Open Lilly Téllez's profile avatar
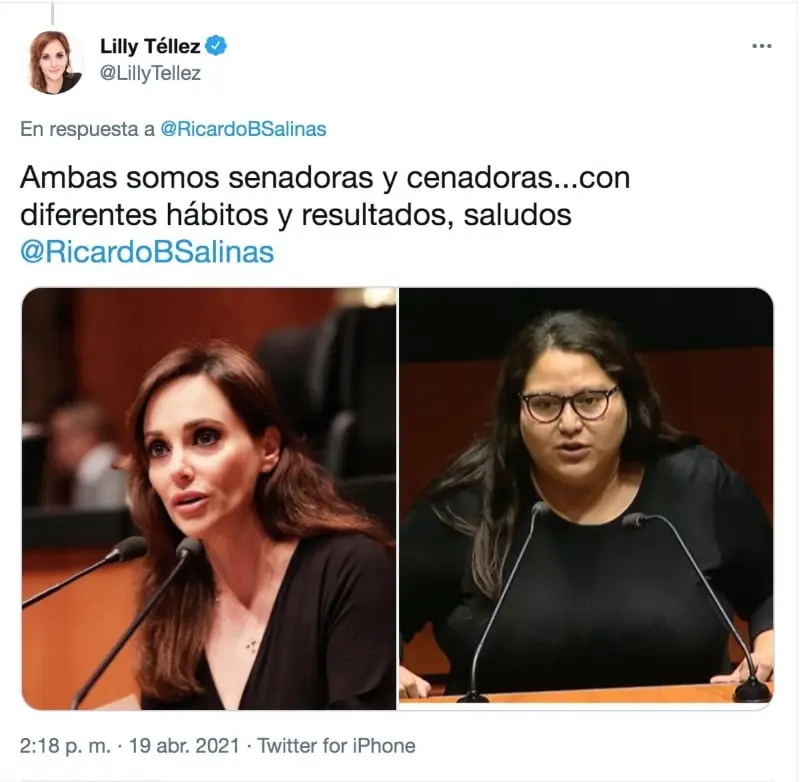The height and width of the screenshot is (782, 800). 53,62
